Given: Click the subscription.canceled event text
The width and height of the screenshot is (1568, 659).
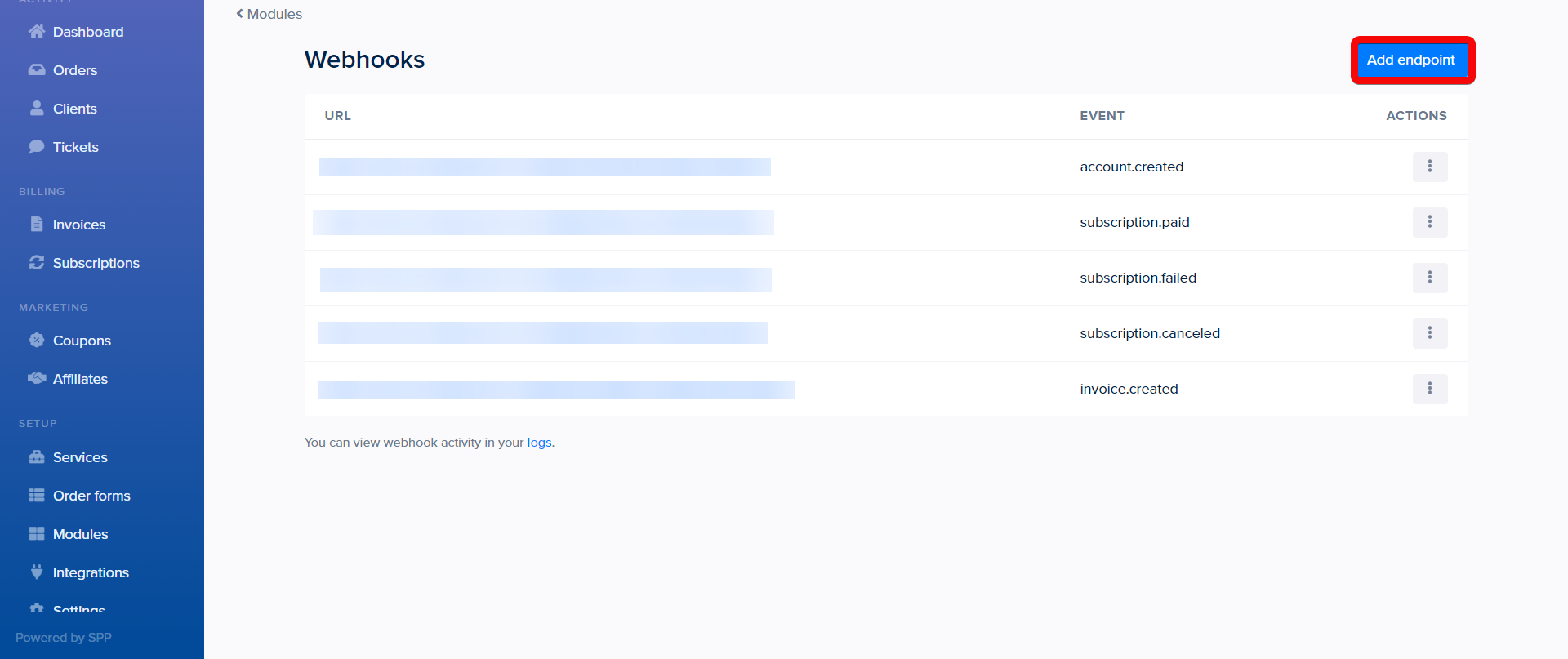Looking at the screenshot, I should point(1150,333).
